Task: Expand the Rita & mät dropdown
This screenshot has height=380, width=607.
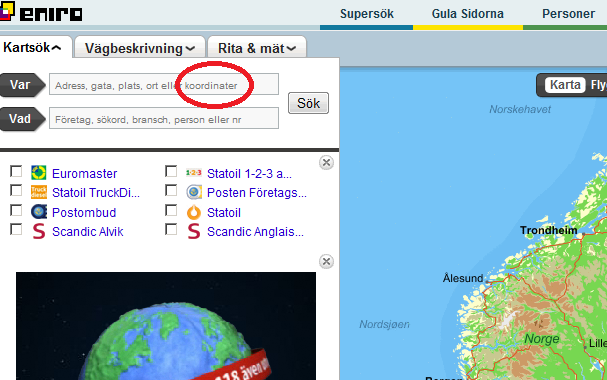Action: click(257, 48)
